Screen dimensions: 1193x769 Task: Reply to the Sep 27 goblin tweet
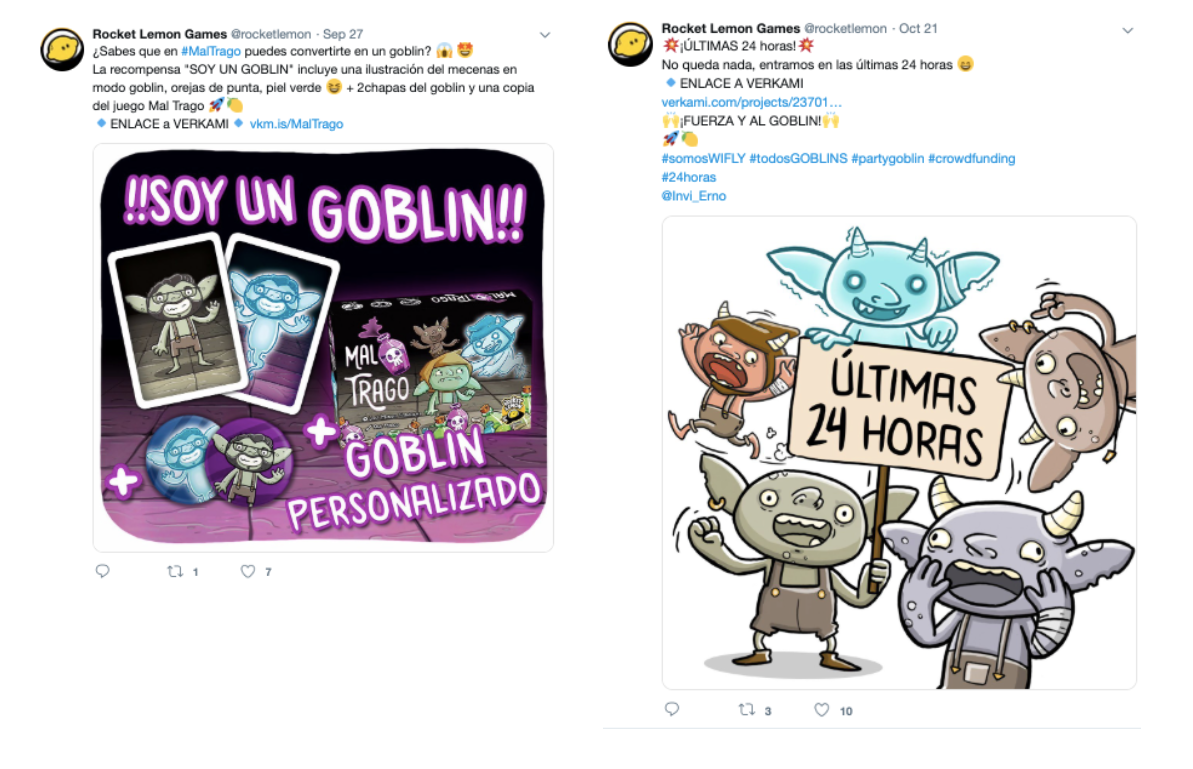103,571
